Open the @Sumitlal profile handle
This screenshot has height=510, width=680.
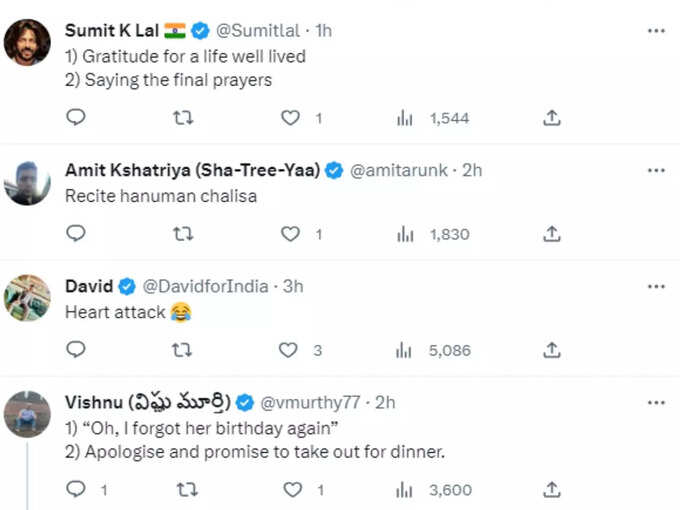(258, 31)
